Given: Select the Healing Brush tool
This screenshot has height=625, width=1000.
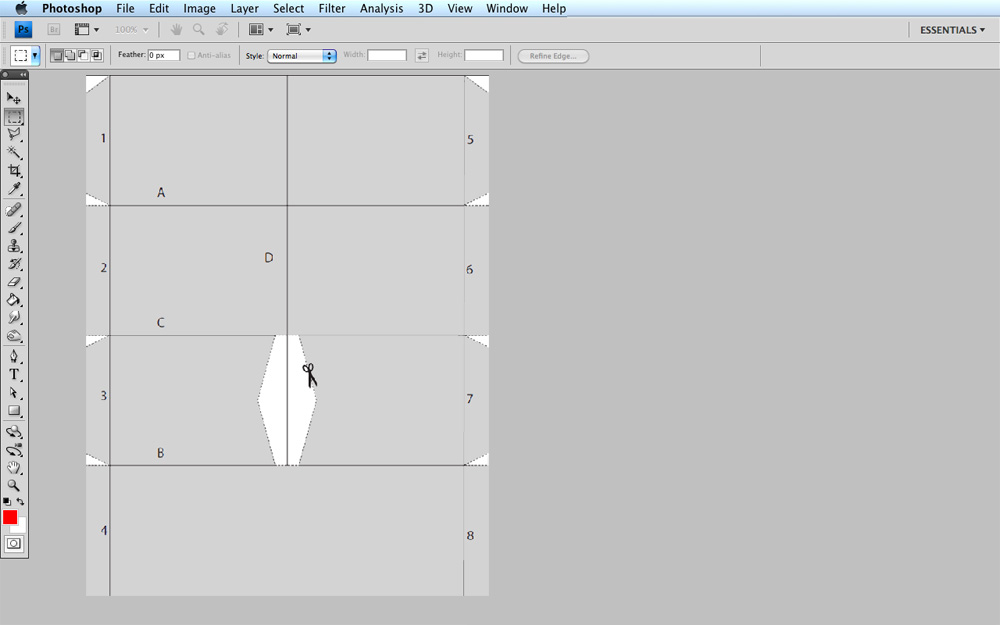Looking at the screenshot, I should tap(14, 209).
